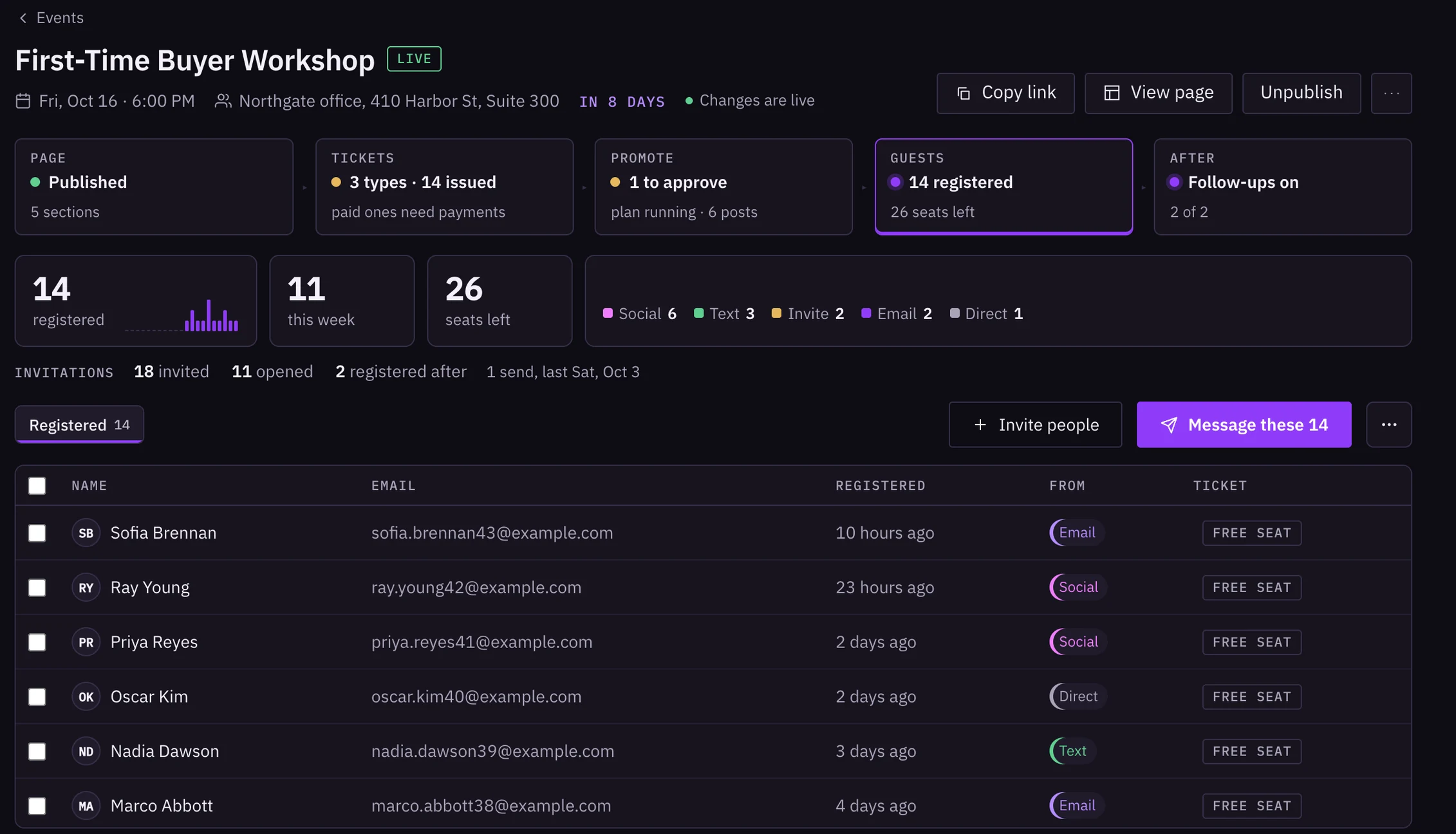Click the LIVE status badge
This screenshot has height=834, width=1456.
[x=414, y=59]
